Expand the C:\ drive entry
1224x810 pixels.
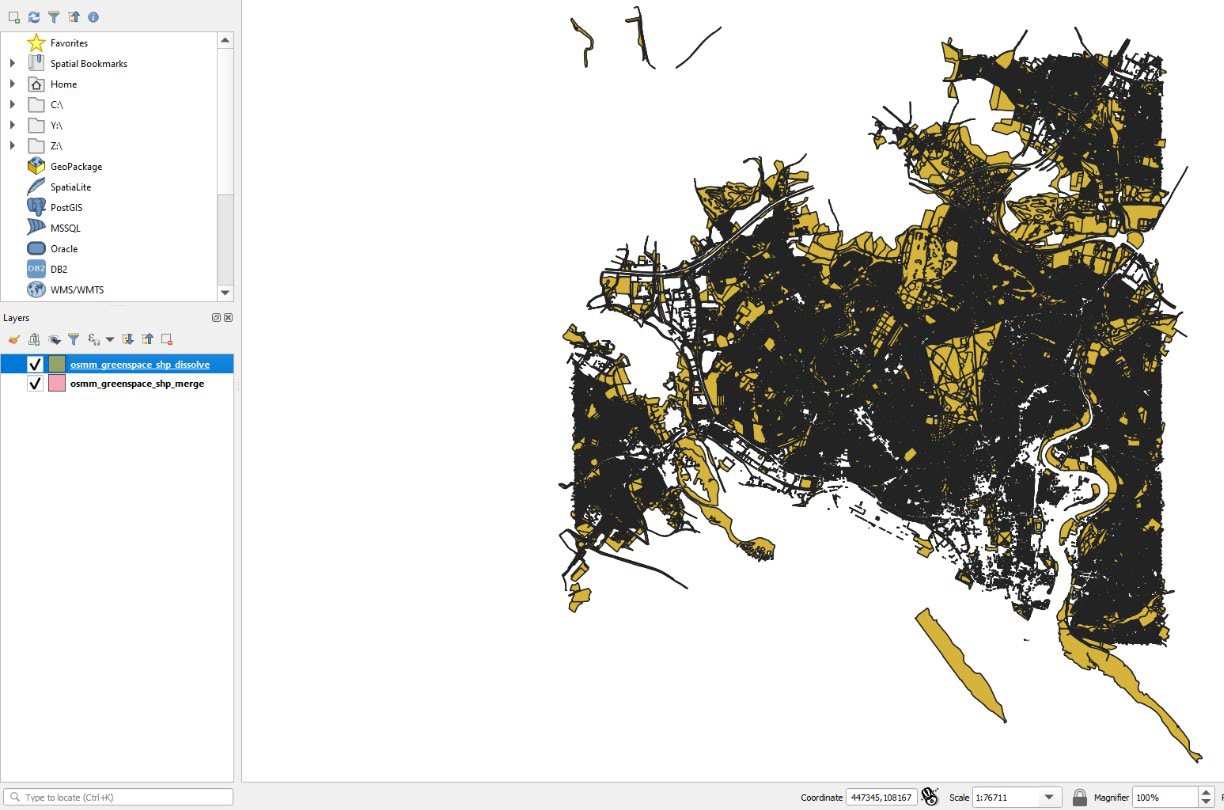coord(11,104)
